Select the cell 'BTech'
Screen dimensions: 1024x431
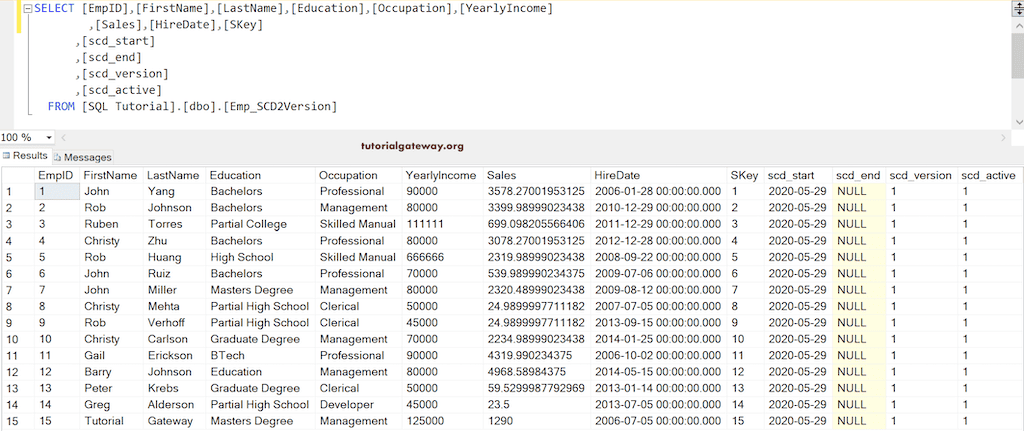(x=261, y=355)
